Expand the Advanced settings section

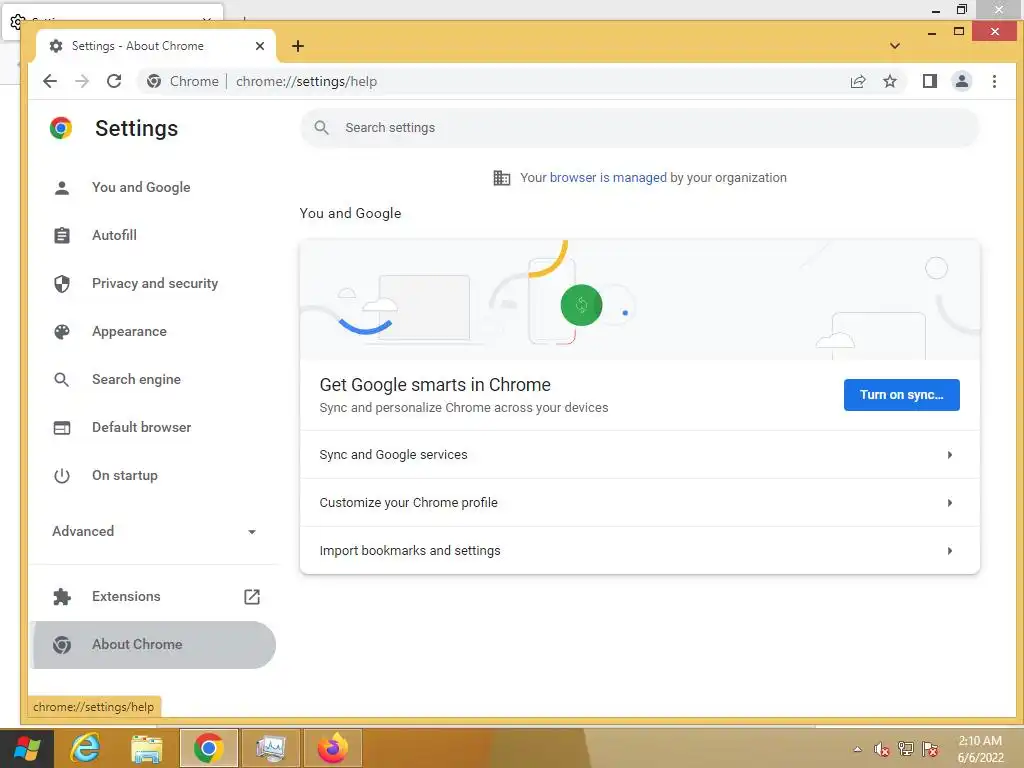pos(153,532)
